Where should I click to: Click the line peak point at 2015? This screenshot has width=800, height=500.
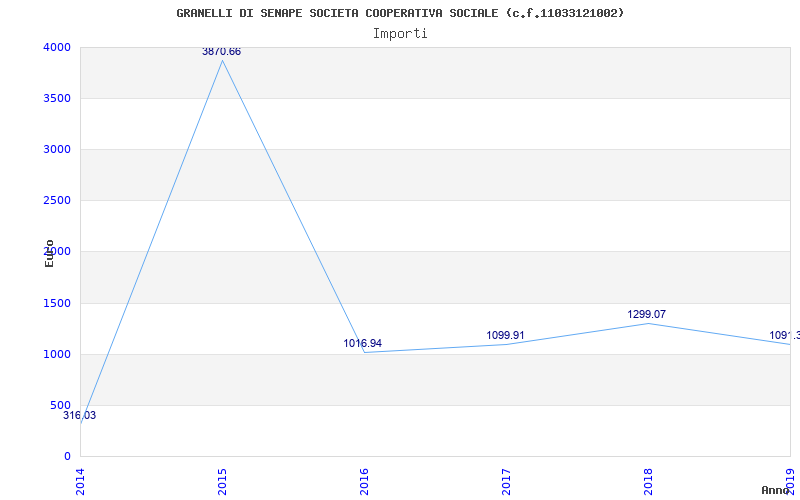click(x=222, y=61)
